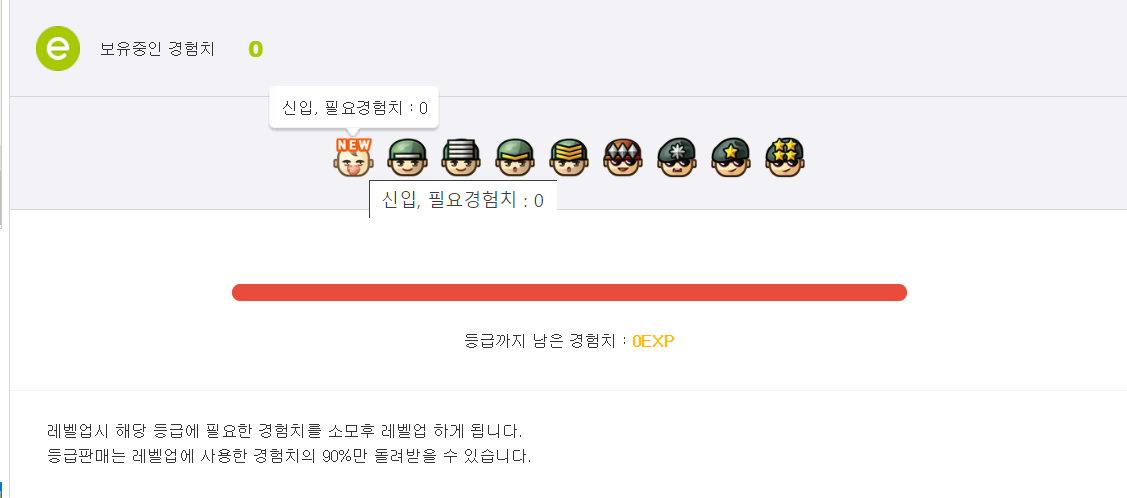Select the three-diamond bandana rank icon
Screen dimensions: 1127x498
click(623, 157)
